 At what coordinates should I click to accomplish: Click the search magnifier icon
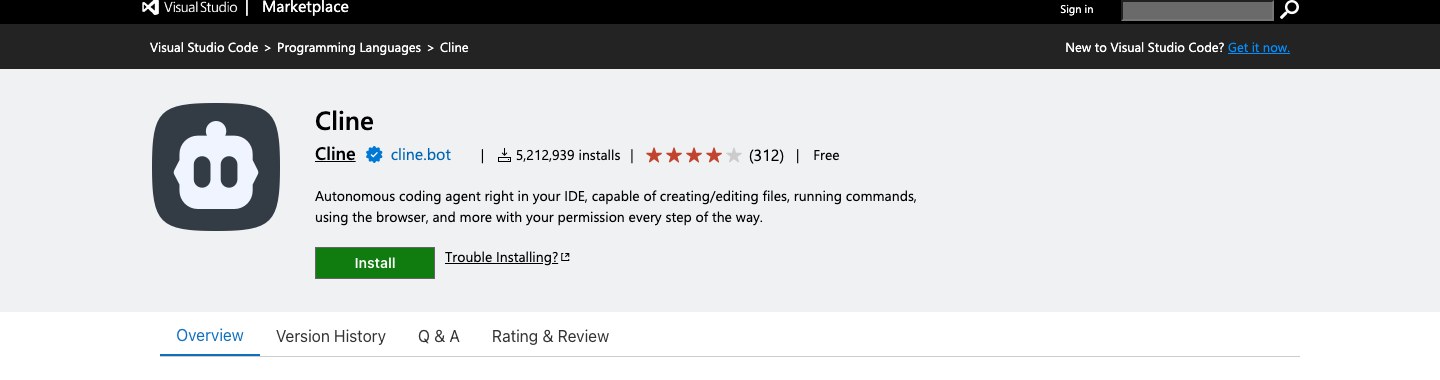click(x=1290, y=9)
